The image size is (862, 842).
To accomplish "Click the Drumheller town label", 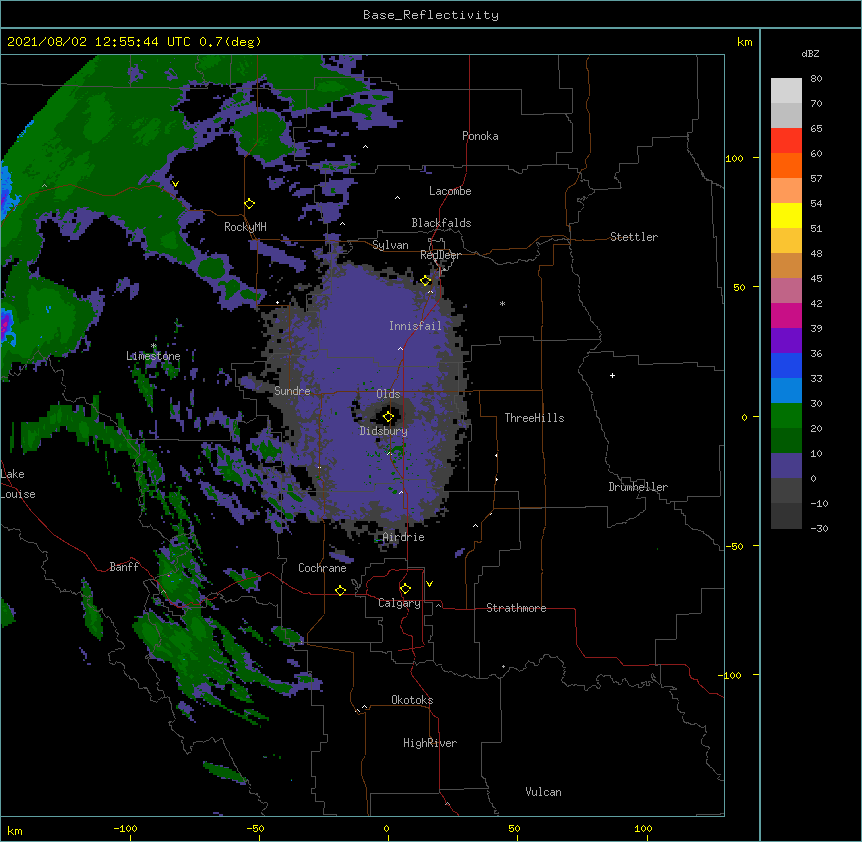I will 638,487.
